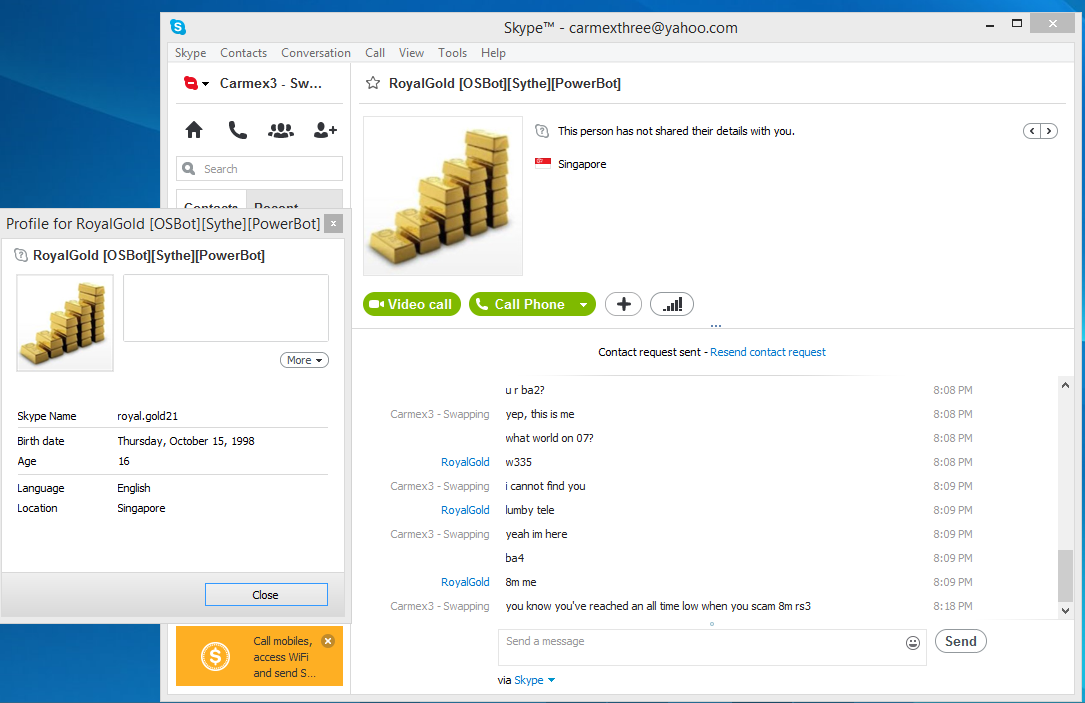Click RoyalGold sender name beside 8m me

465,582
